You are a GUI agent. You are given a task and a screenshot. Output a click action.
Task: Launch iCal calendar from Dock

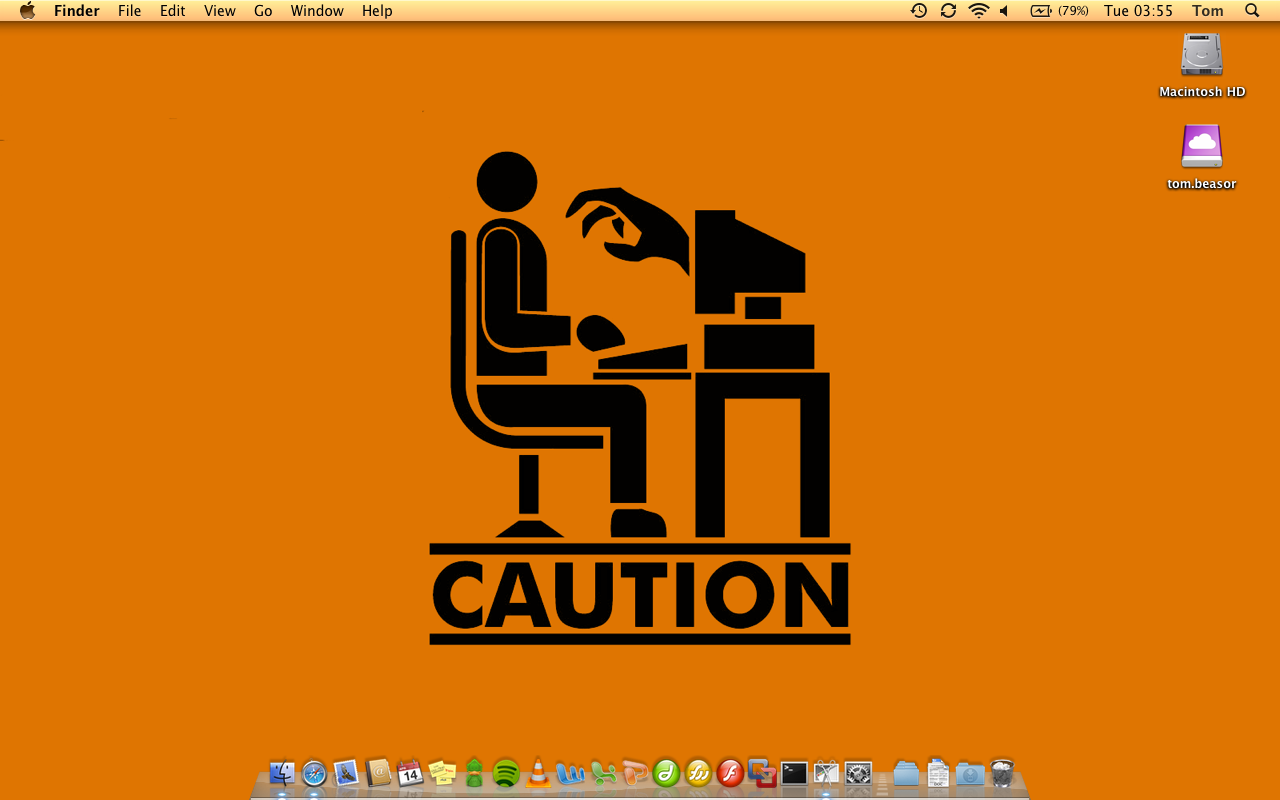coord(410,773)
